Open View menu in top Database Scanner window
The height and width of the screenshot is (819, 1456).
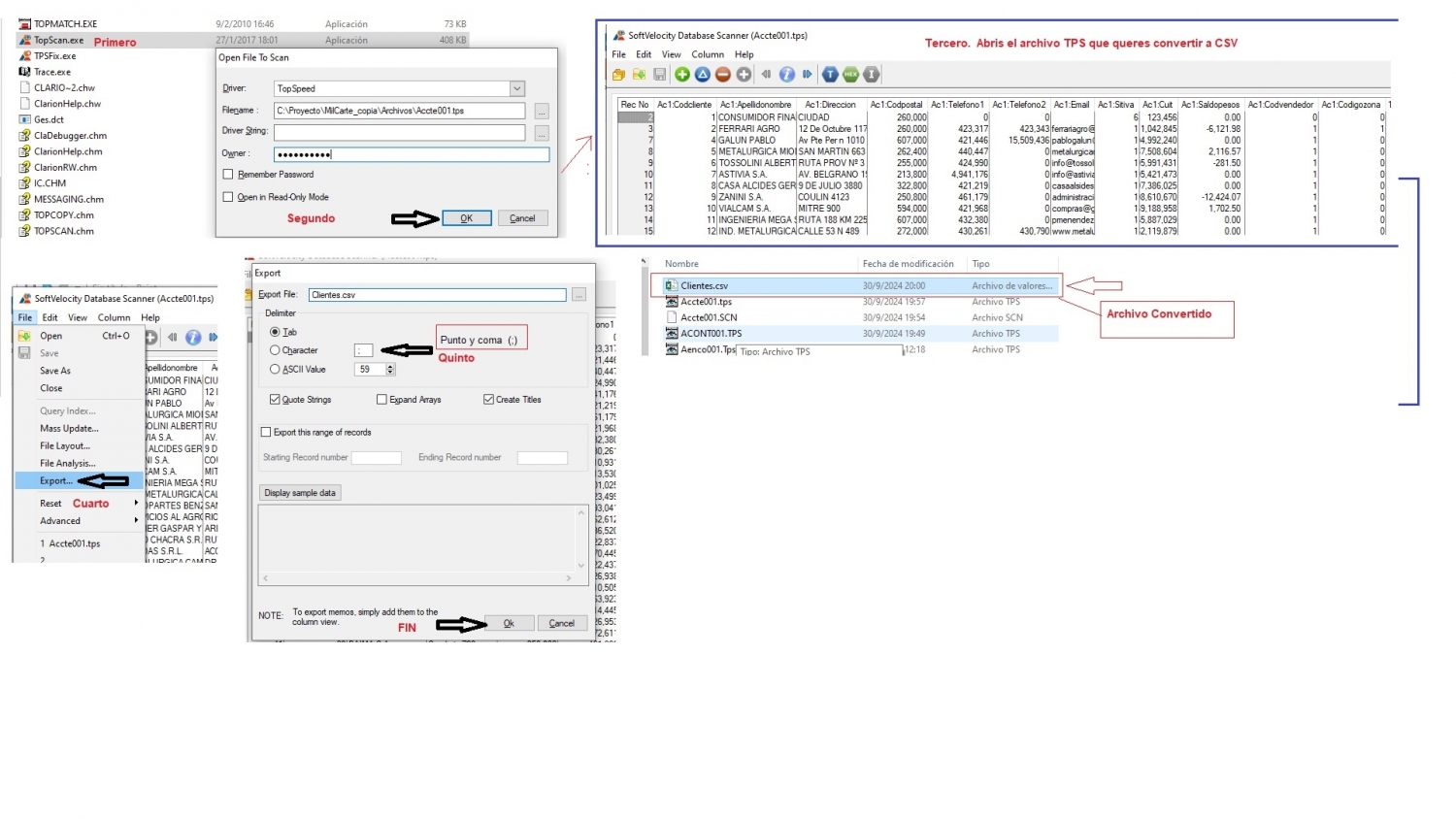(x=671, y=54)
